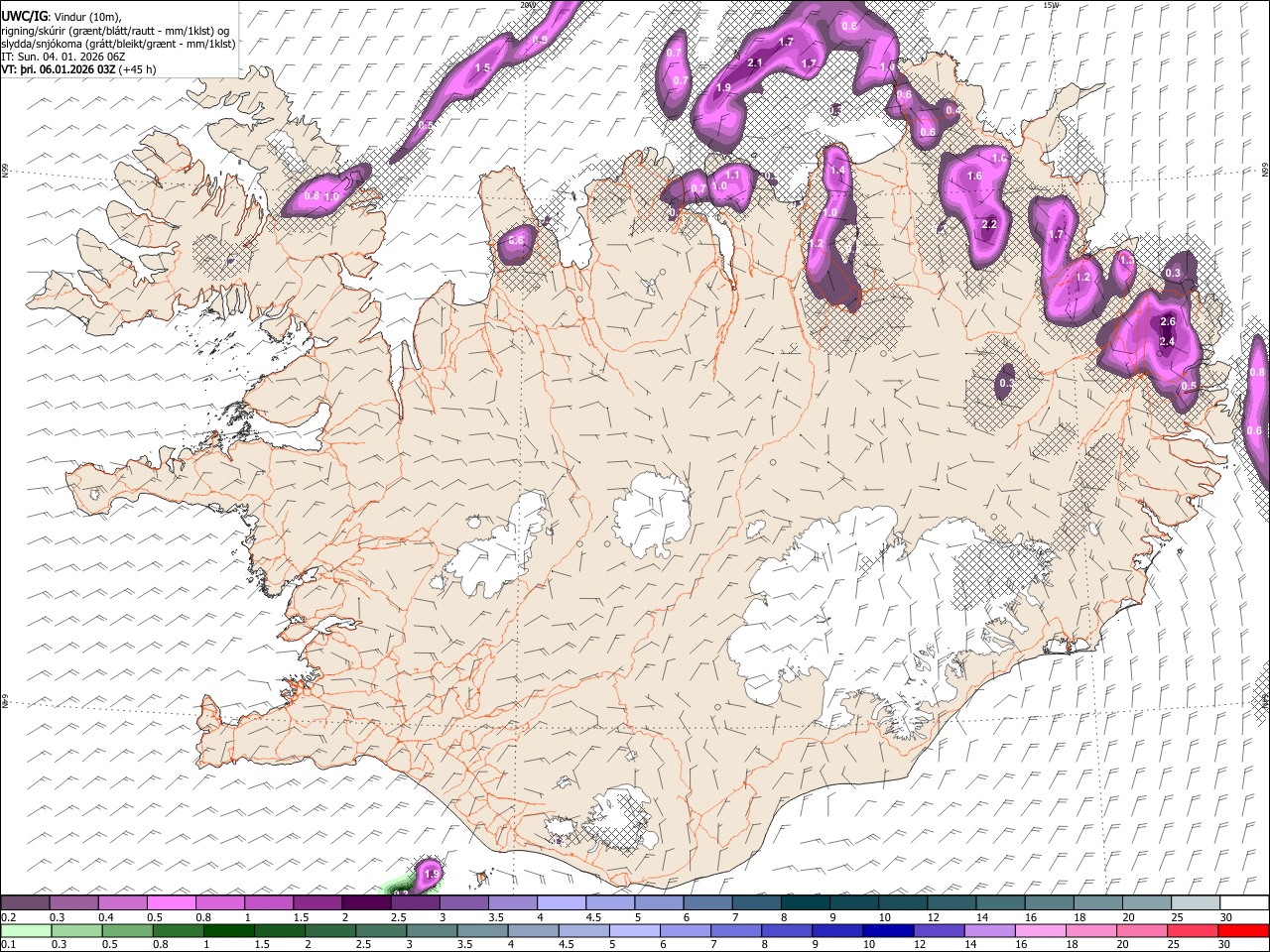This screenshot has height=952, width=1270.
Task: Select top-row legend swatch between 25 and 30
Action: (x=1195, y=902)
